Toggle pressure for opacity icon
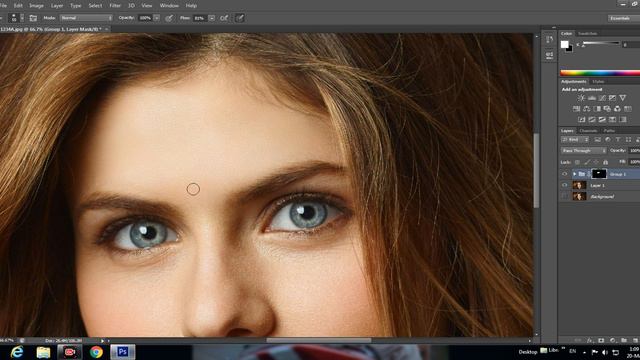Viewport: 640px width, 360px height. pos(169,18)
